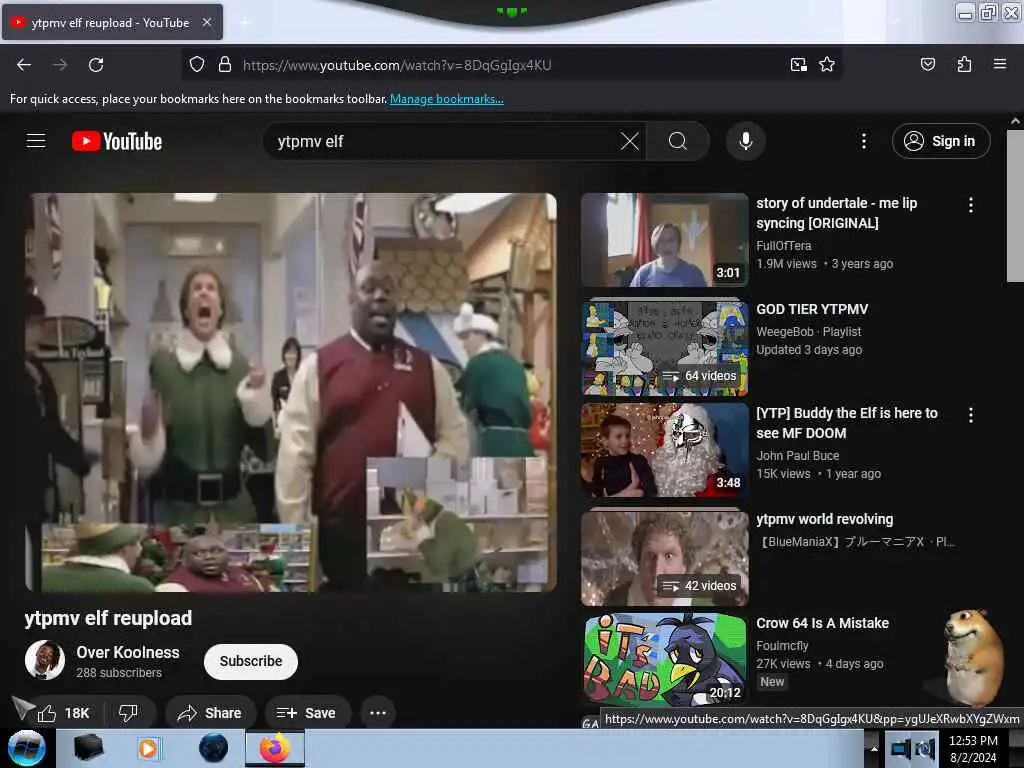
Task: Click the Foulmcfly channel name
Action: [x=782, y=646]
